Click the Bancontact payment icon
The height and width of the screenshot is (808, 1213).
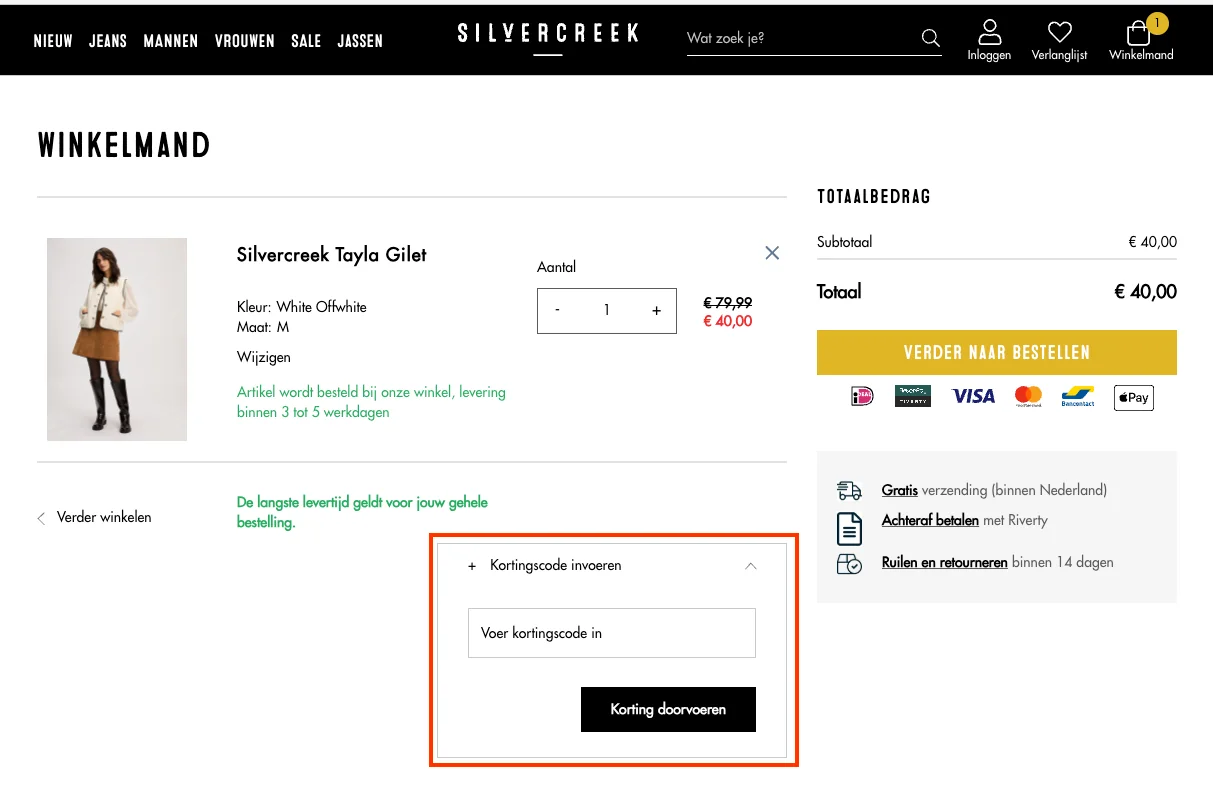(1077, 397)
